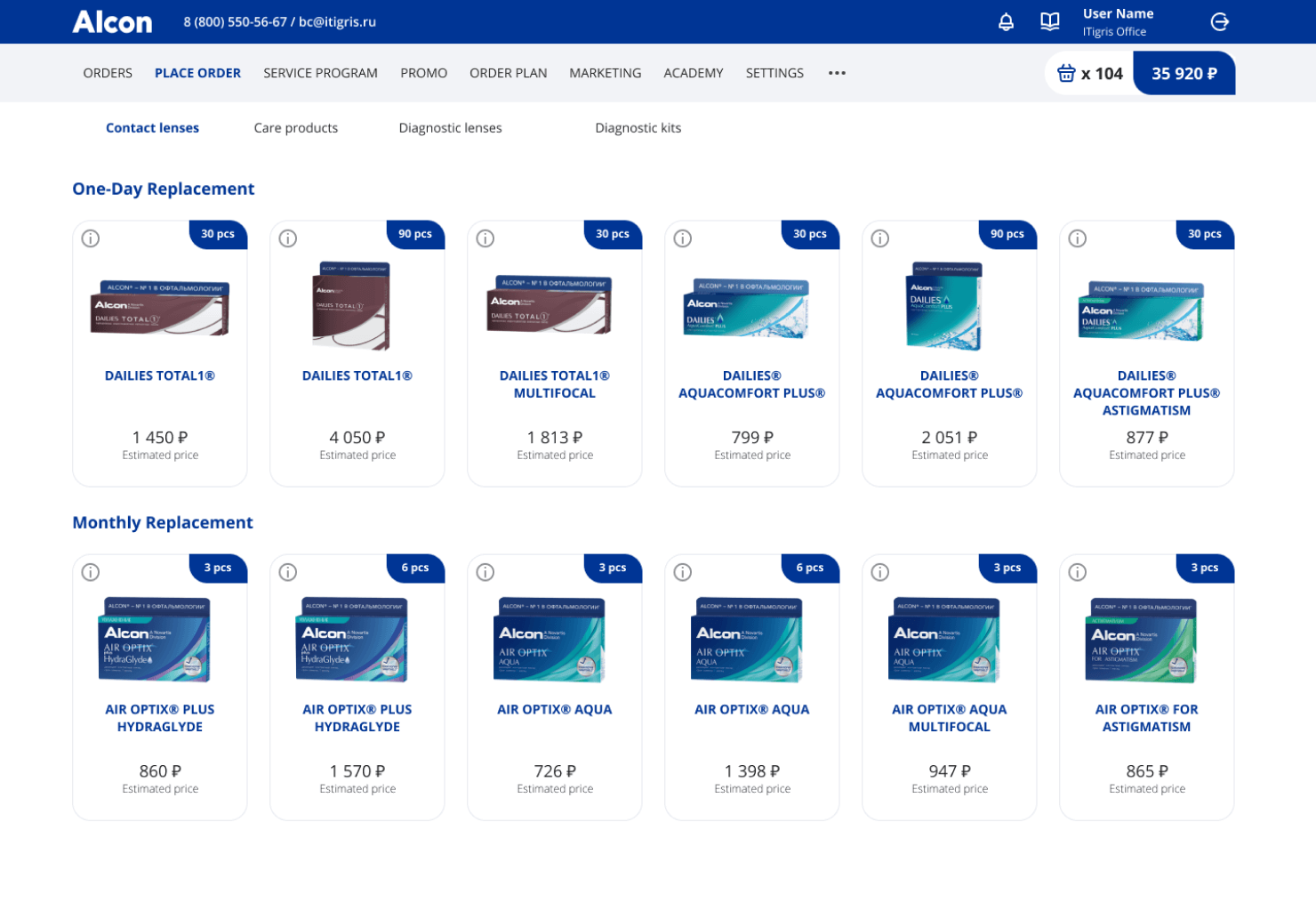Open MARKETING section
This screenshot has height=911, width=1316.
click(x=605, y=73)
